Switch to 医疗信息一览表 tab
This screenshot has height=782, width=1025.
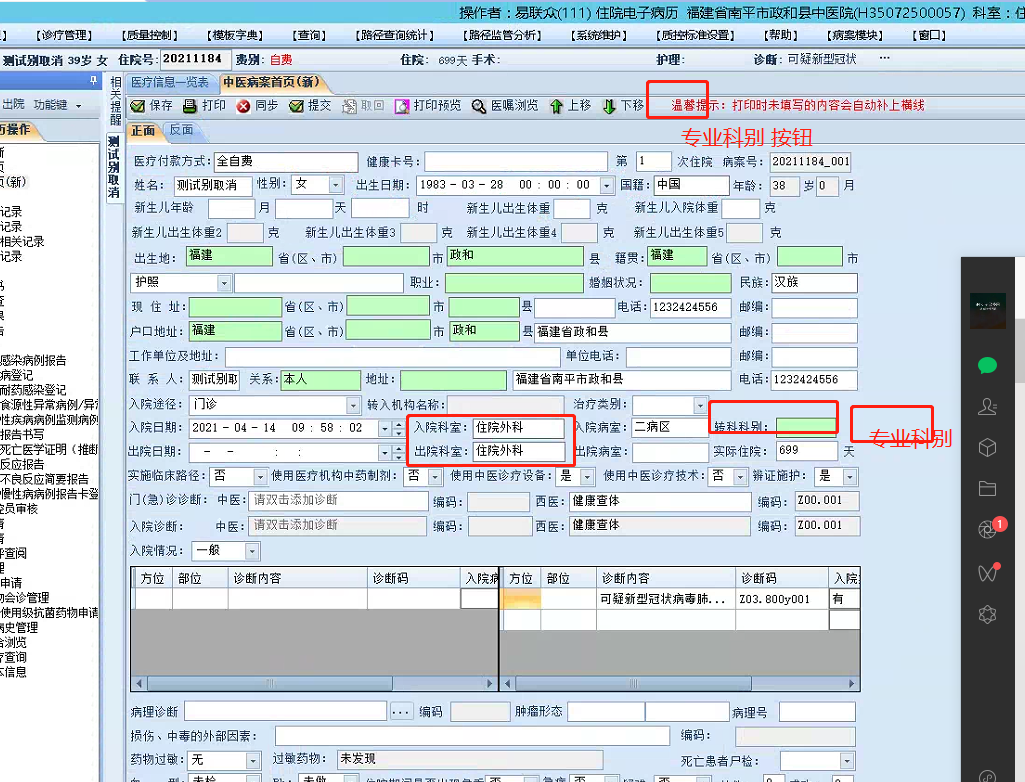pyautogui.click(x=170, y=82)
